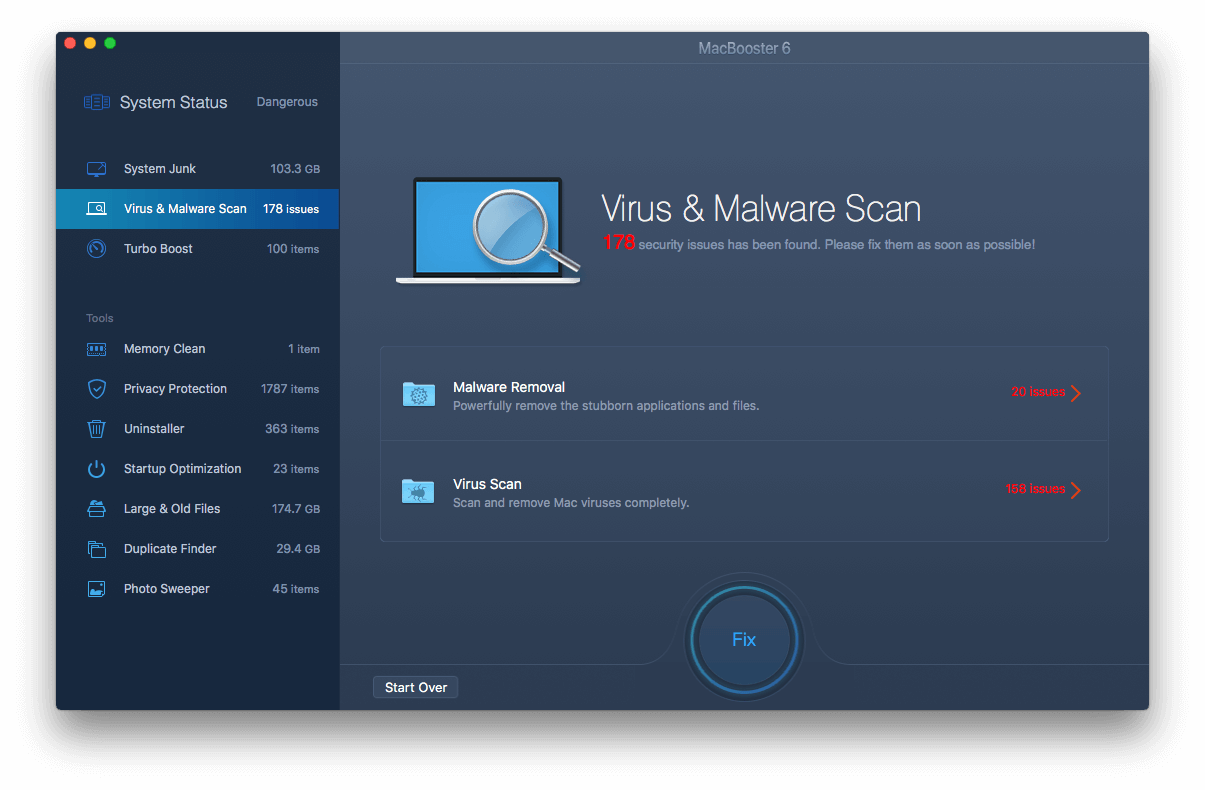Open the Memory Clean tool label

(164, 349)
